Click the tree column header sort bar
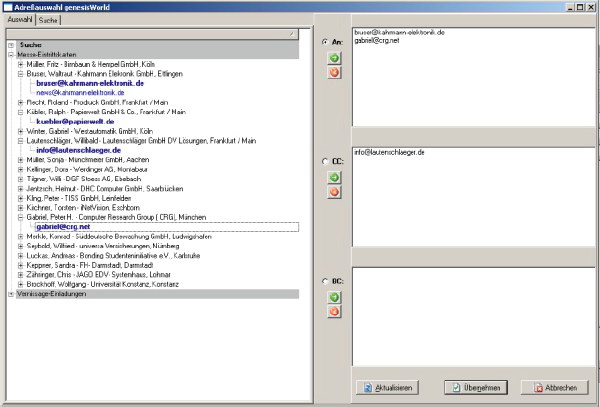600x407 pixels. 152,34
